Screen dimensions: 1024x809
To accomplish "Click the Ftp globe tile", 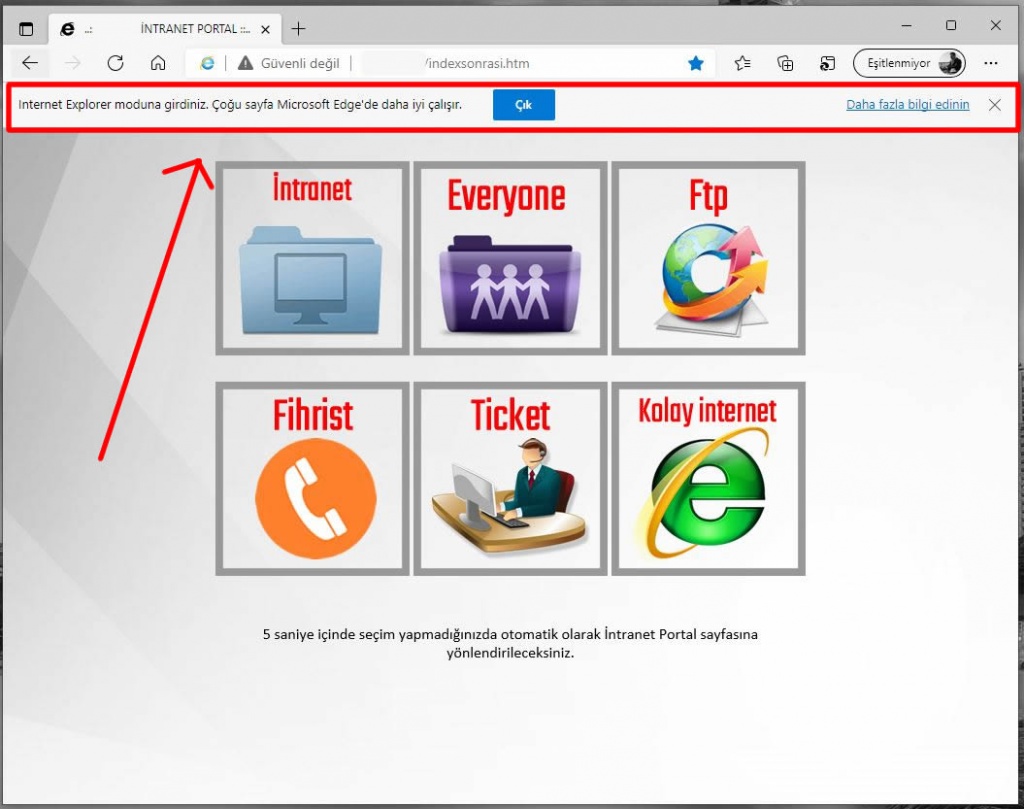I will [x=708, y=258].
